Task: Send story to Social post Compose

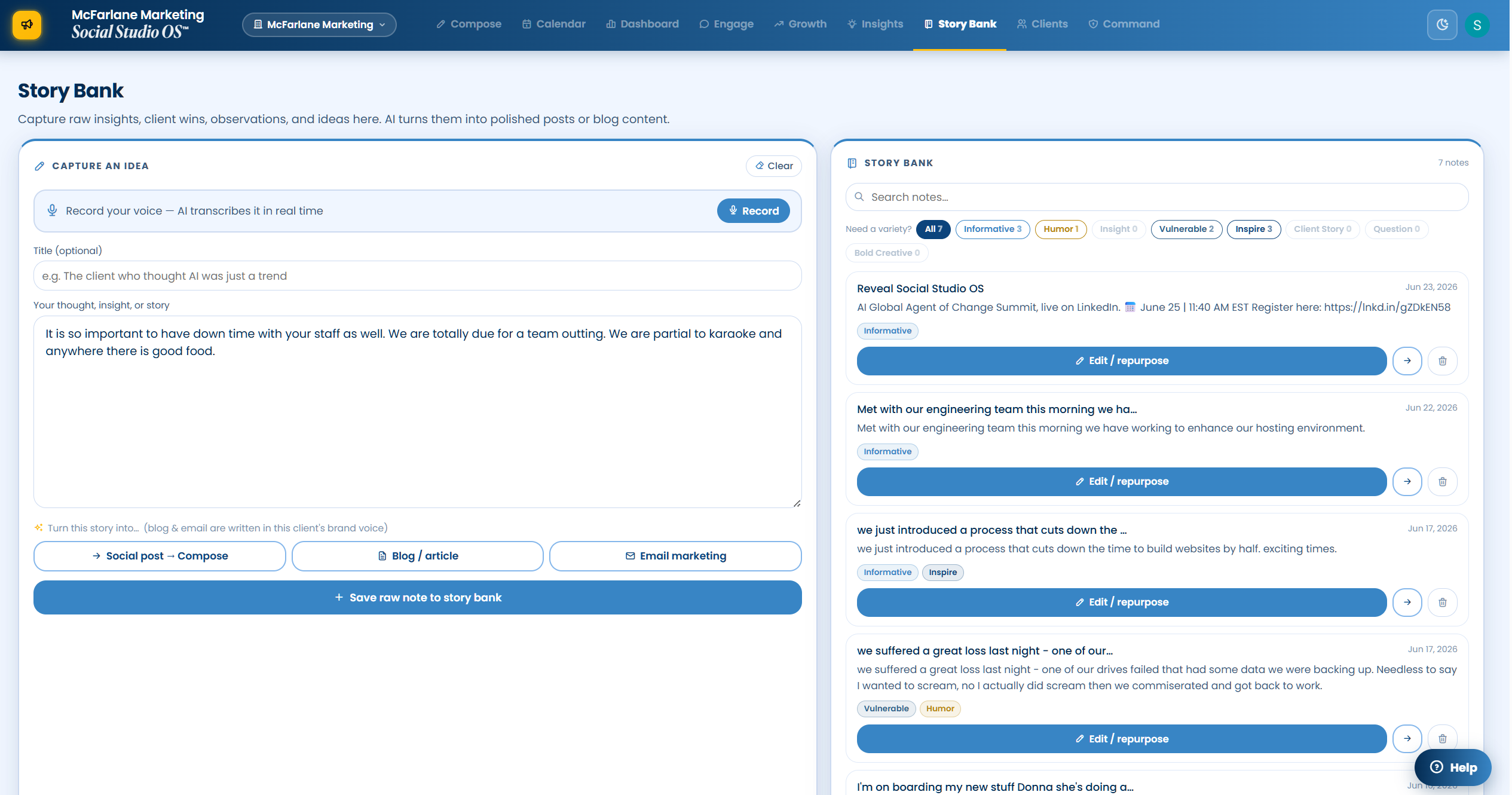Action: (x=160, y=556)
